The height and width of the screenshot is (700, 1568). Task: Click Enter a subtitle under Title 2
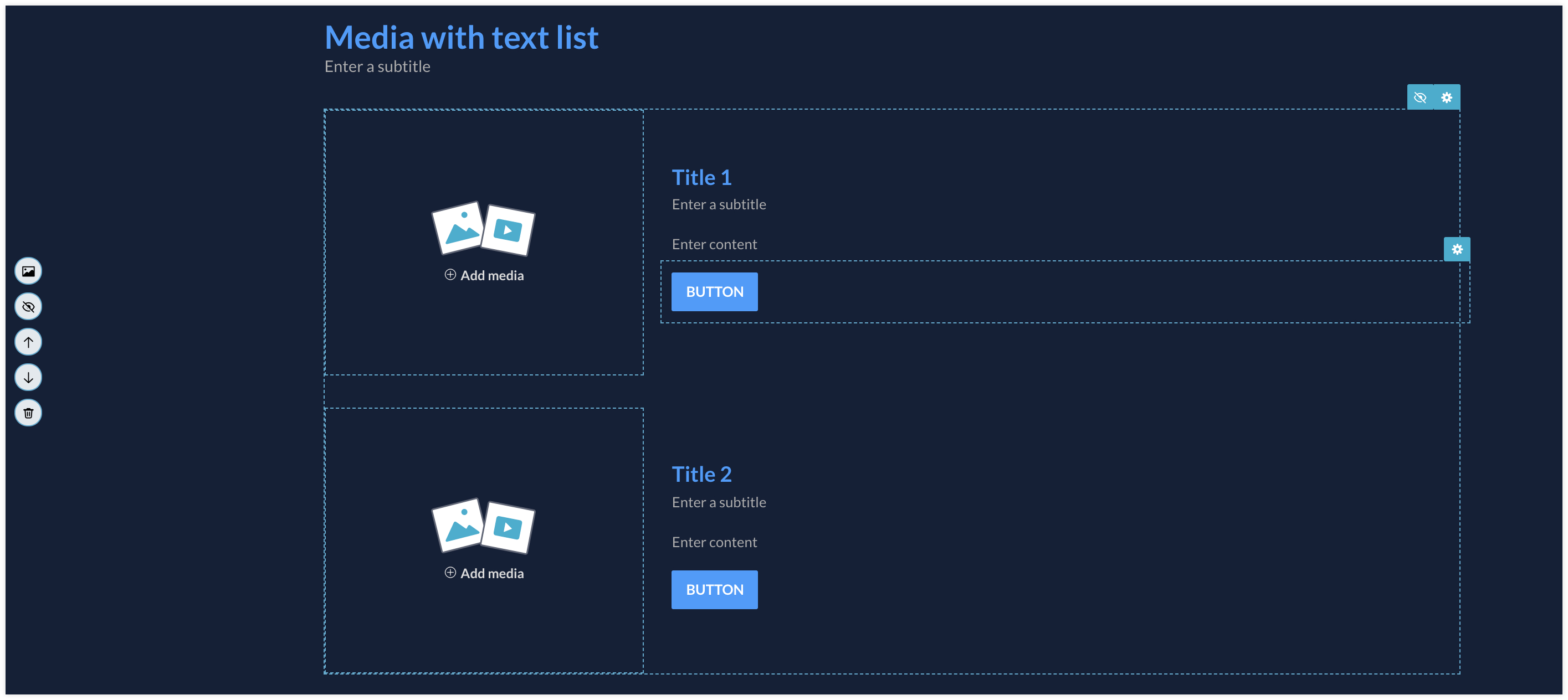[x=719, y=502]
